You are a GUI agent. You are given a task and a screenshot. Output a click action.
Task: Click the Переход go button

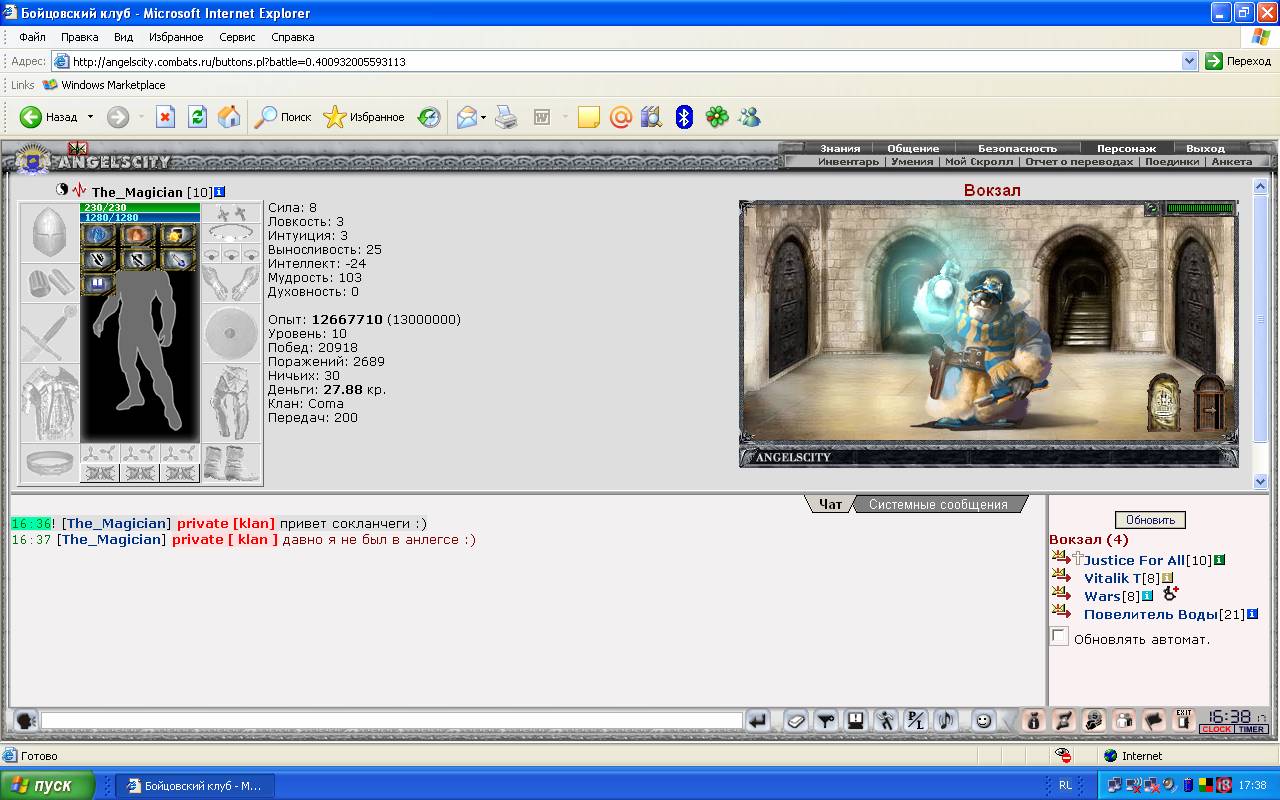pyautogui.click(x=1238, y=61)
